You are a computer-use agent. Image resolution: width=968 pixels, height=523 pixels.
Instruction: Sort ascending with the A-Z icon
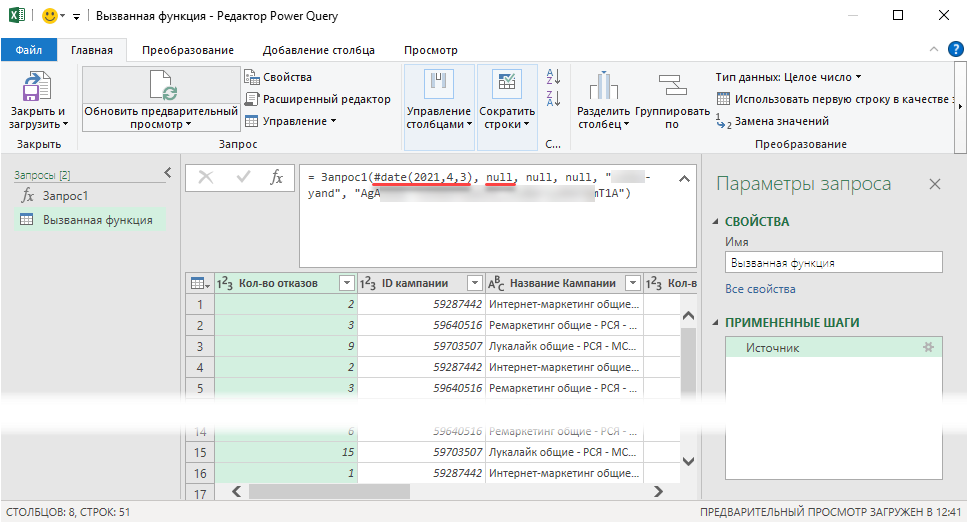click(554, 77)
